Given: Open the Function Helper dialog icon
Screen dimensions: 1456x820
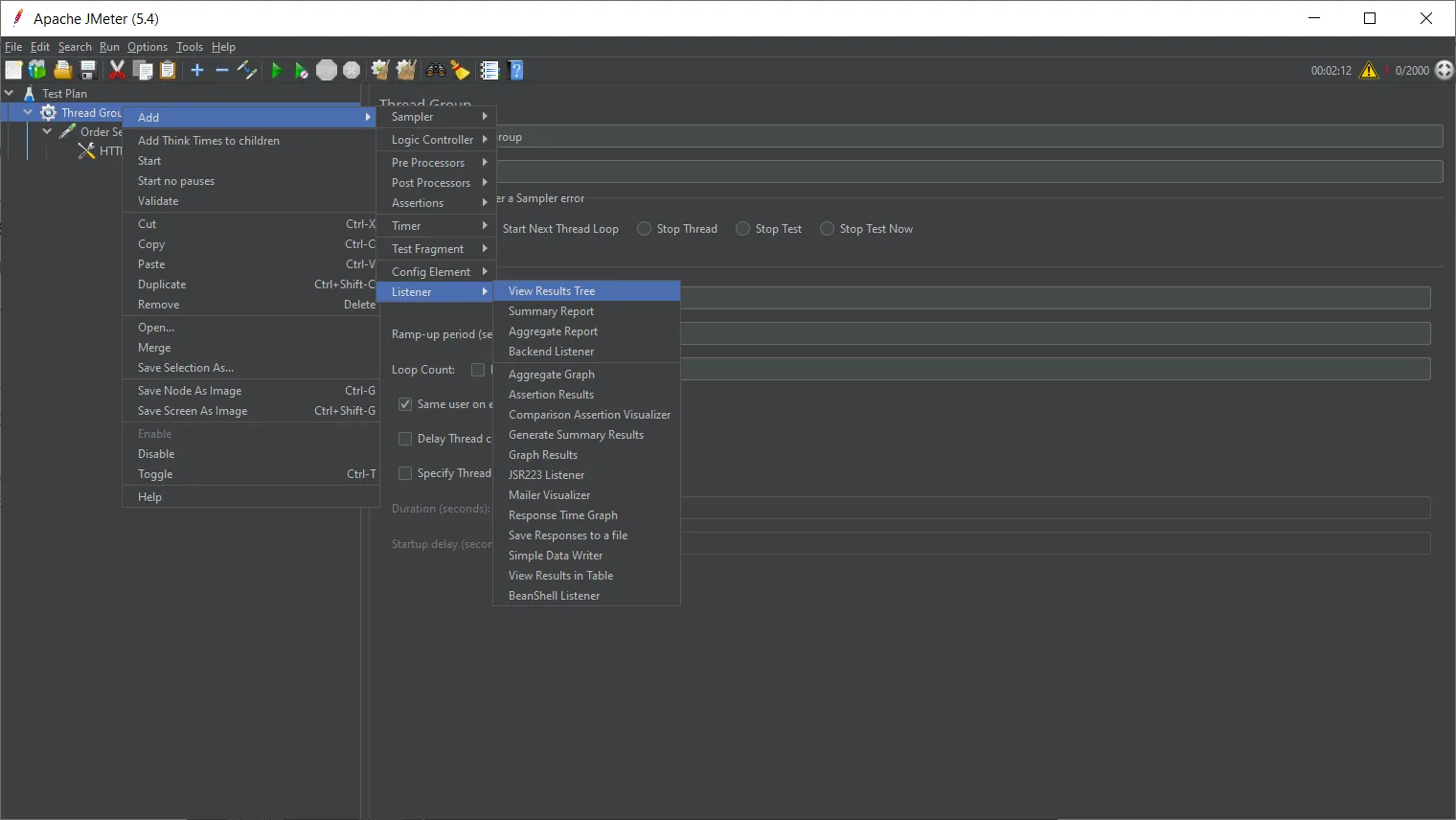Looking at the screenshot, I should coord(489,70).
